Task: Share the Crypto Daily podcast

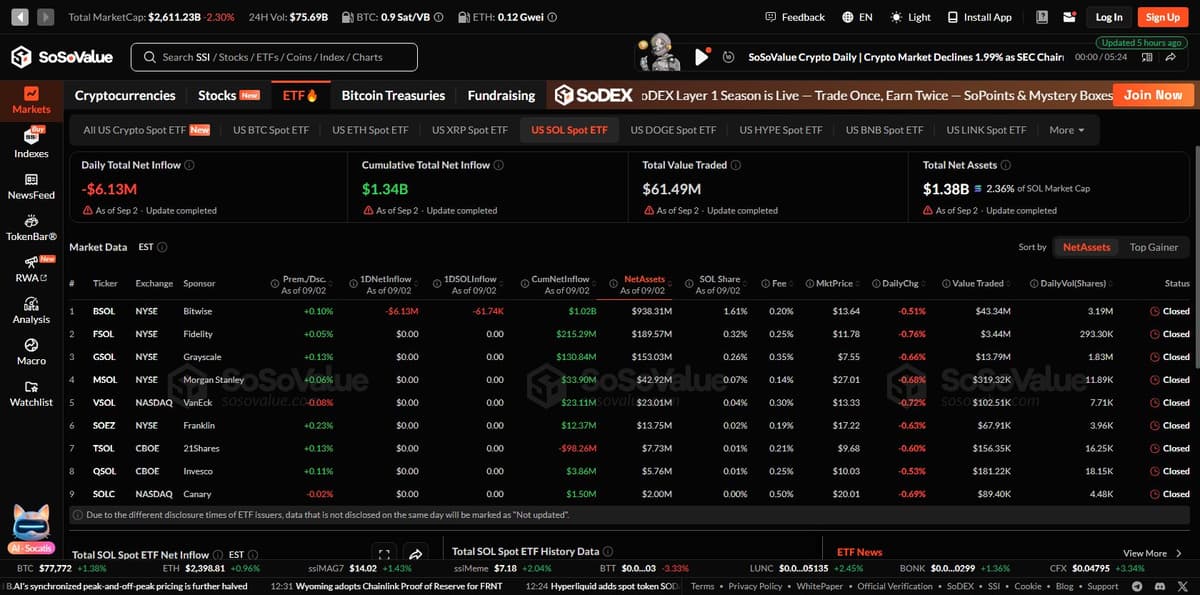Action: pos(1170,57)
